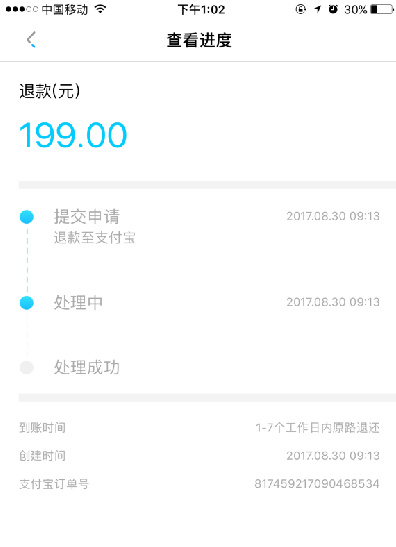This screenshot has height=547, width=396.
Task: Tap the 查看进度 page title
Action: 199,40
